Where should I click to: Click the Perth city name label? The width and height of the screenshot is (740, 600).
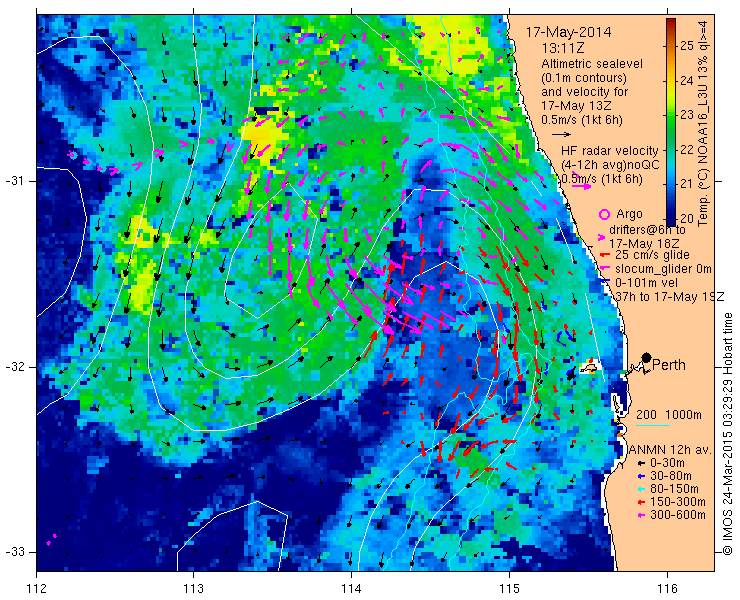point(669,365)
